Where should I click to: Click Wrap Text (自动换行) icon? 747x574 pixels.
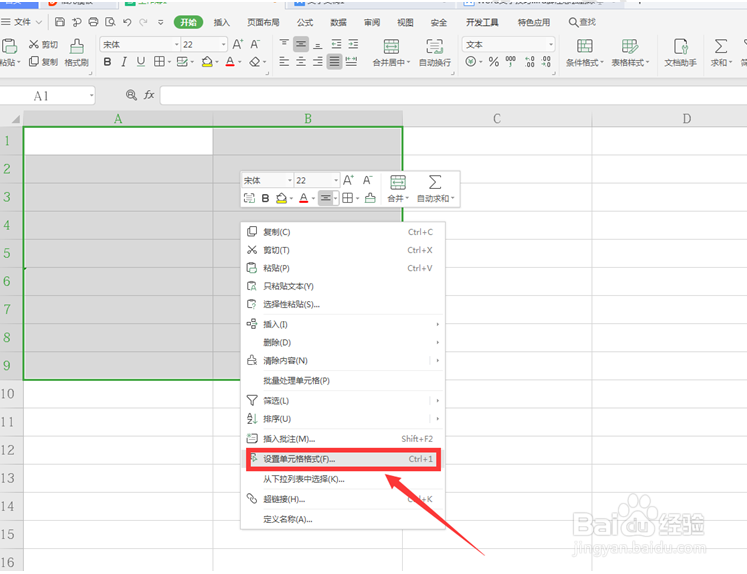(434, 47)
